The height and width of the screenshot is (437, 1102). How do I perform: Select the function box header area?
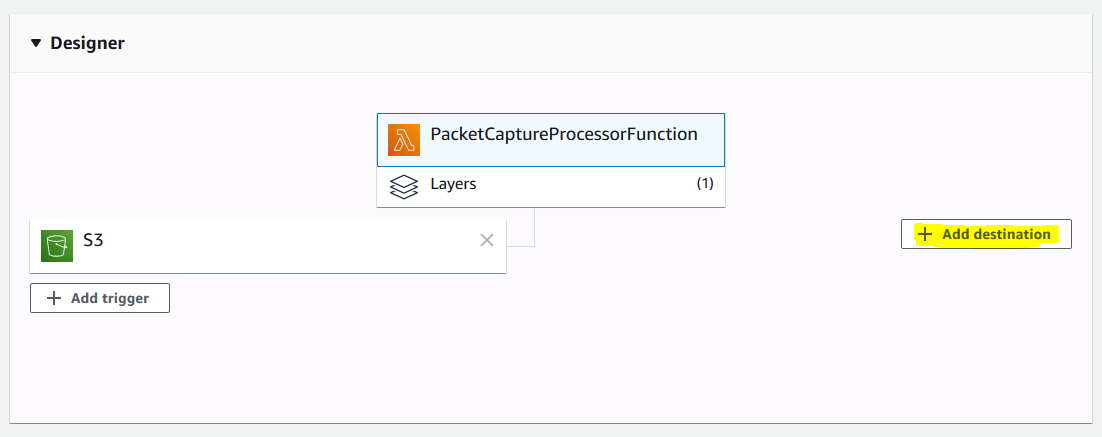551,140
